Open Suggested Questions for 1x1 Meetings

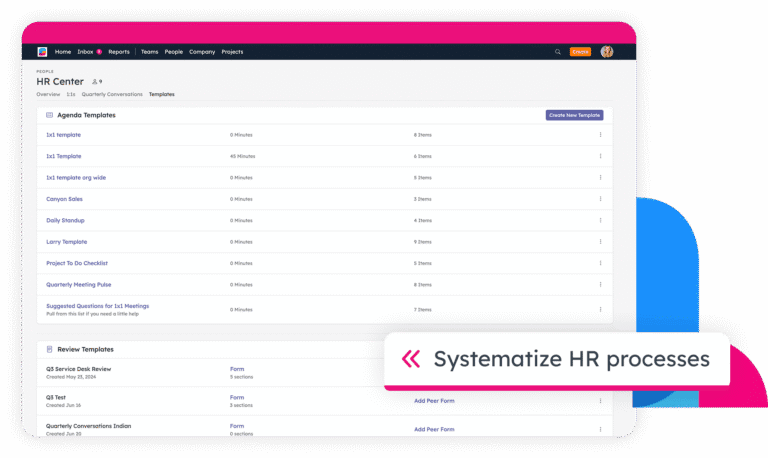[x=97, y=306]
